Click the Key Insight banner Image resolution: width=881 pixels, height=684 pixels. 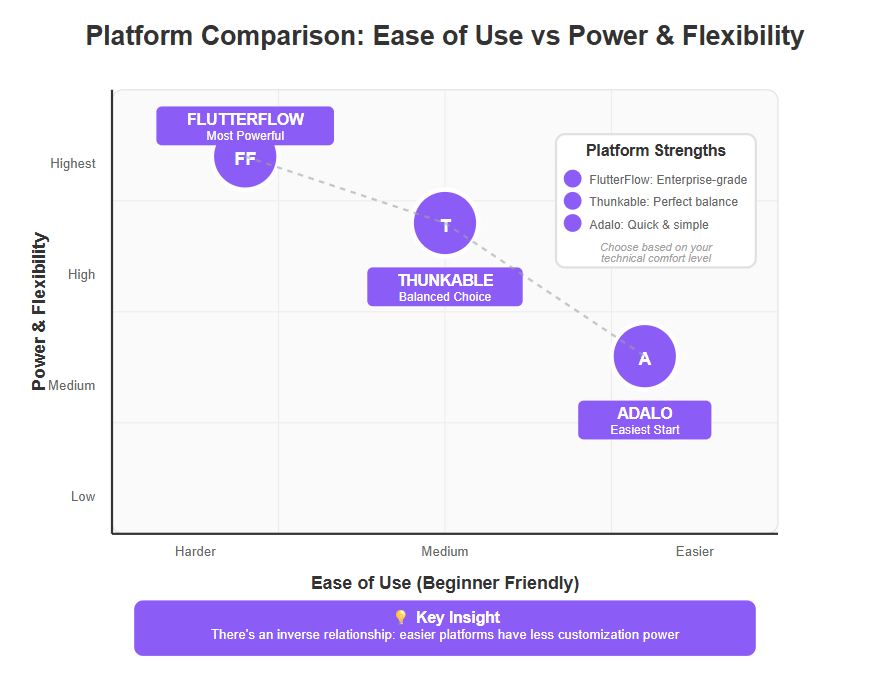pyautogui.click(x=445, y=628)
